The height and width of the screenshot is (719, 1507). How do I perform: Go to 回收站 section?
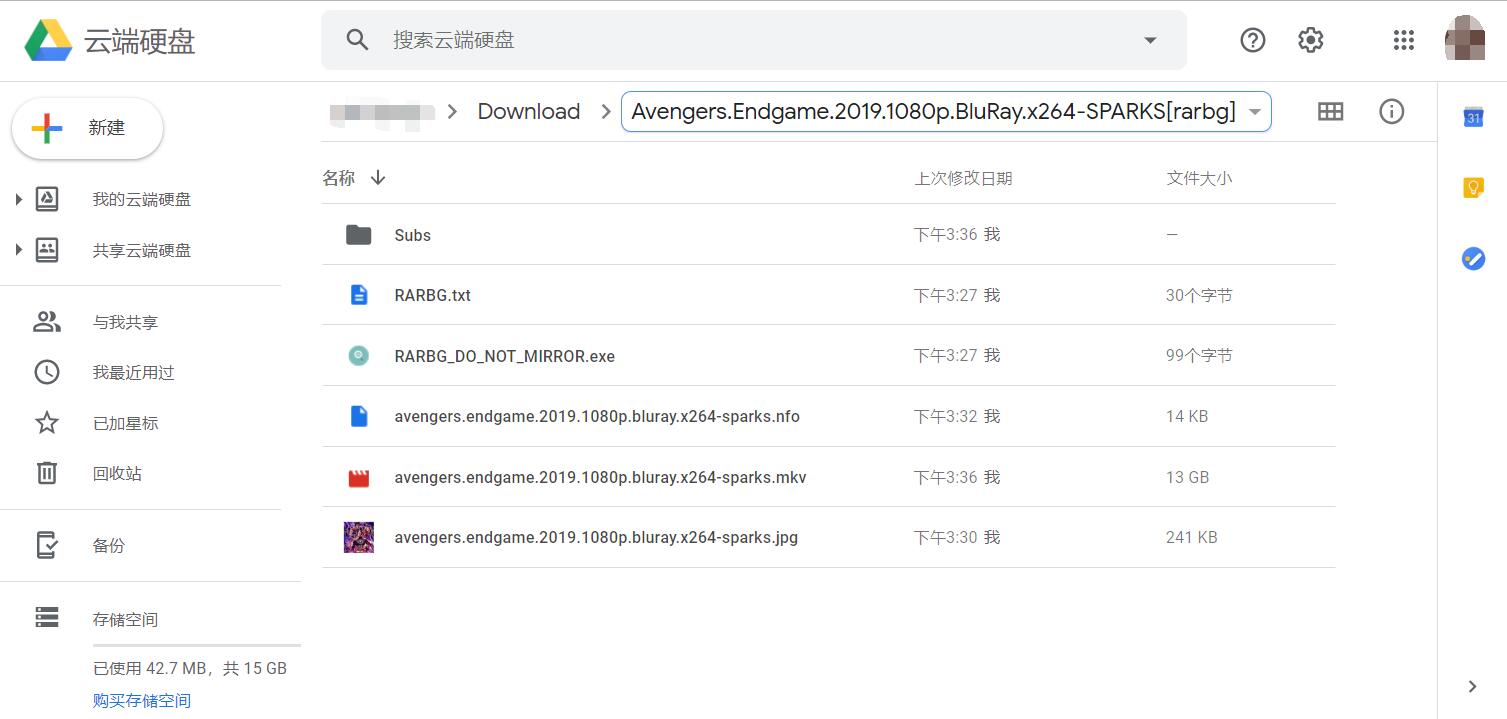117,473
